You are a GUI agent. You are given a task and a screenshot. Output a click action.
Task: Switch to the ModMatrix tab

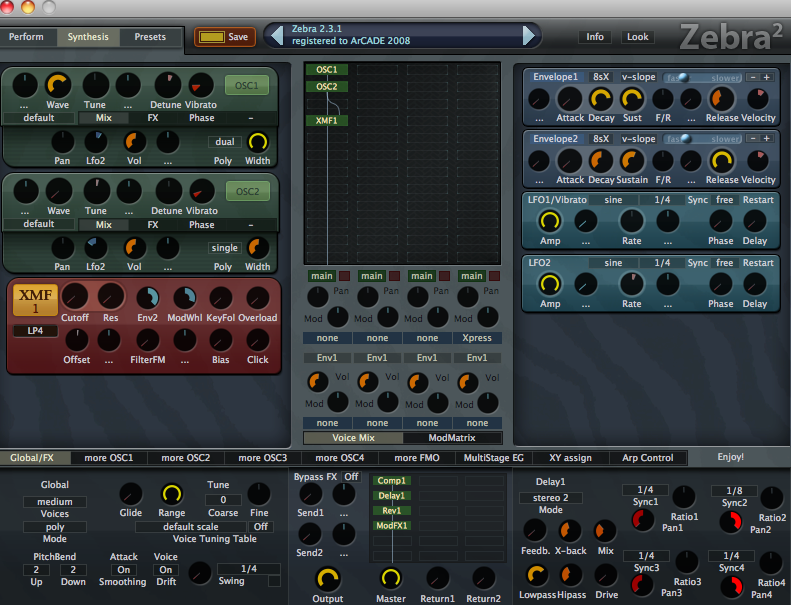[x=452, y=438]
